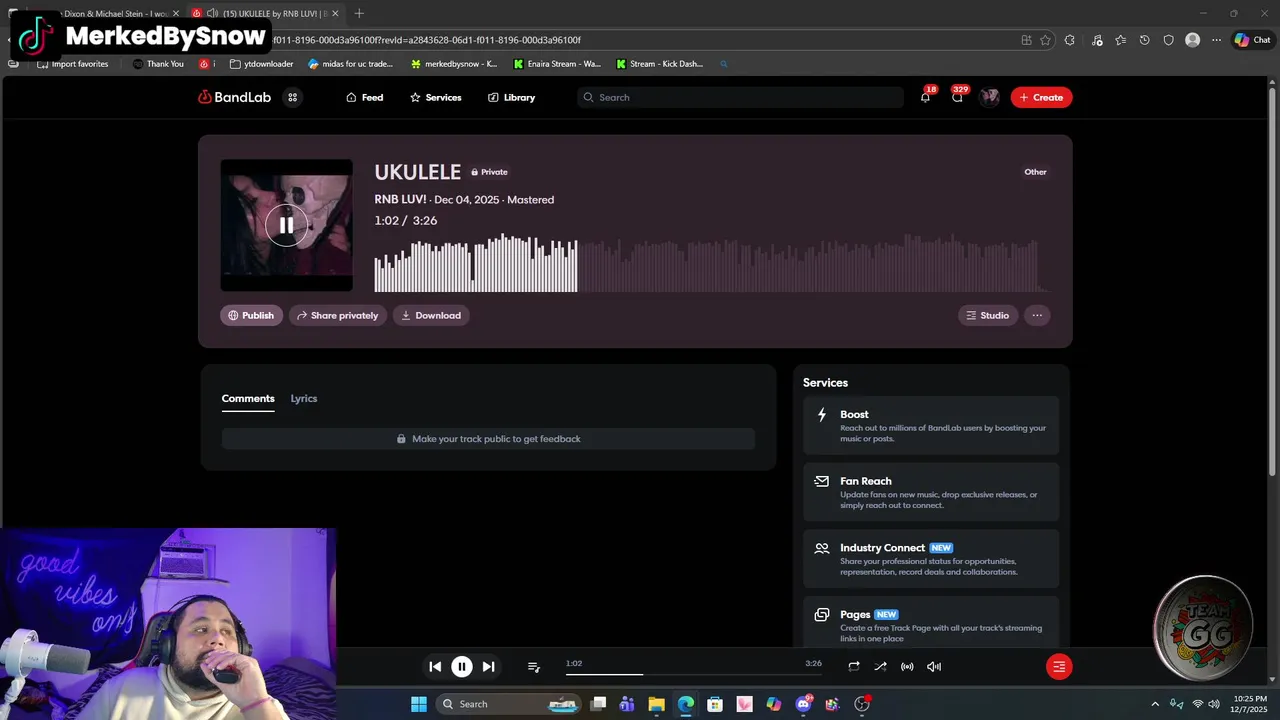Seek on the bottom player progress bar
This screenshot has width=1280, height=720.
tap(694, 674)
